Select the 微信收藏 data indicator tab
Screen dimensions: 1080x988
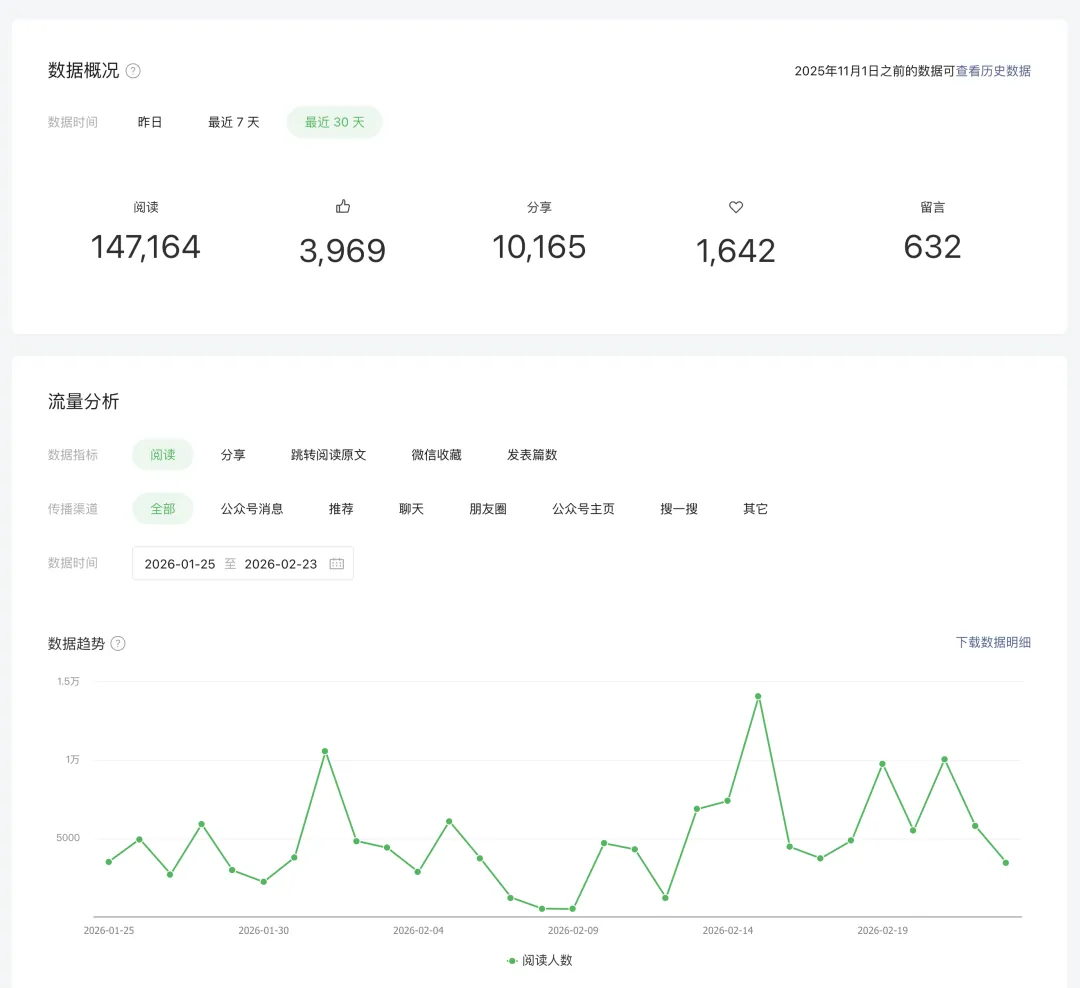click(x=435, y=454)
